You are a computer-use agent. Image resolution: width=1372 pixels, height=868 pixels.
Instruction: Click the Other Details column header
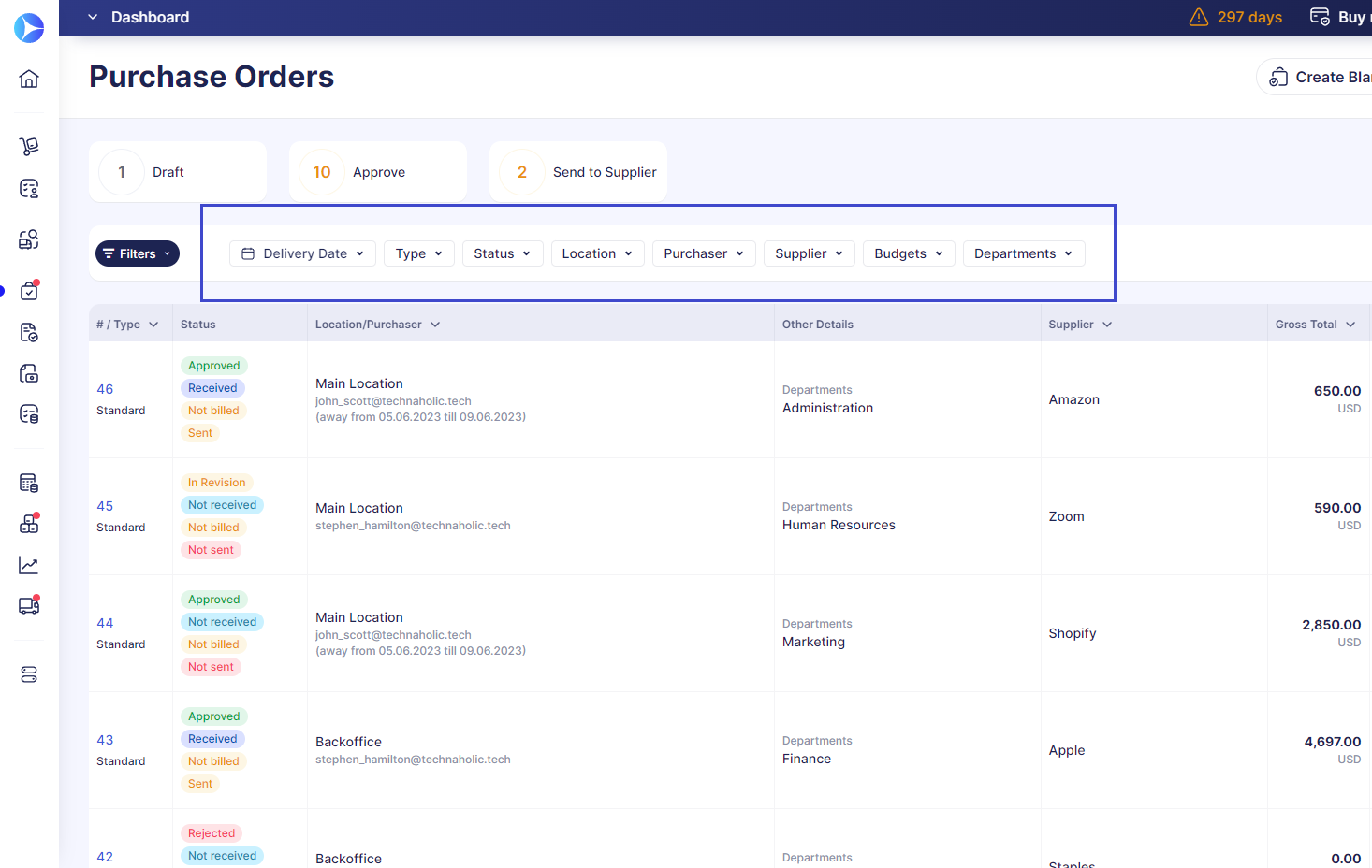[x=818, y=325]
